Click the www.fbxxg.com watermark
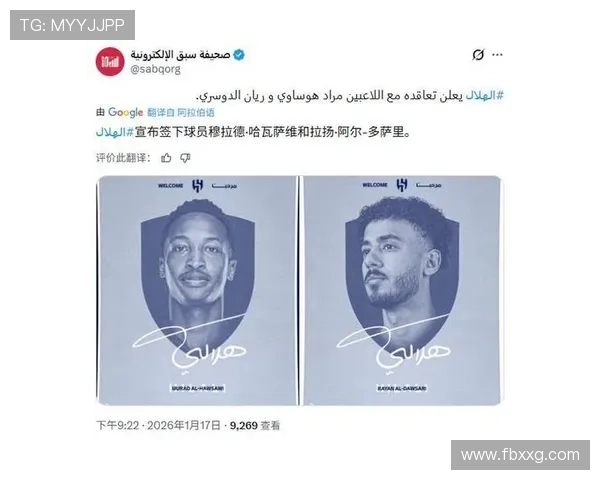The height and width of the screenshot is (480, 600). 520,455
